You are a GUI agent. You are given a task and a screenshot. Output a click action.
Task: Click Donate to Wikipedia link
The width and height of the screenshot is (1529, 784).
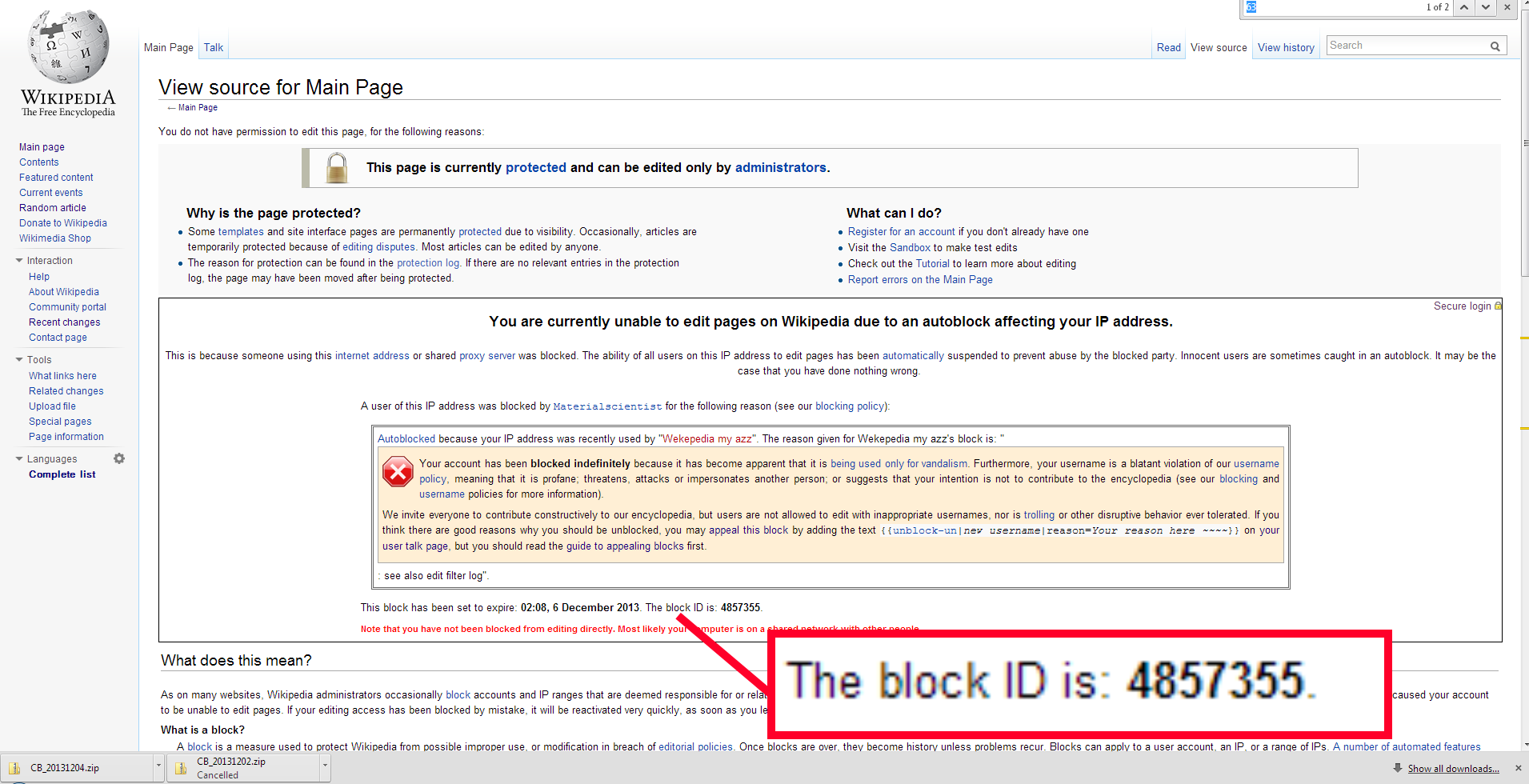[63, 223]
